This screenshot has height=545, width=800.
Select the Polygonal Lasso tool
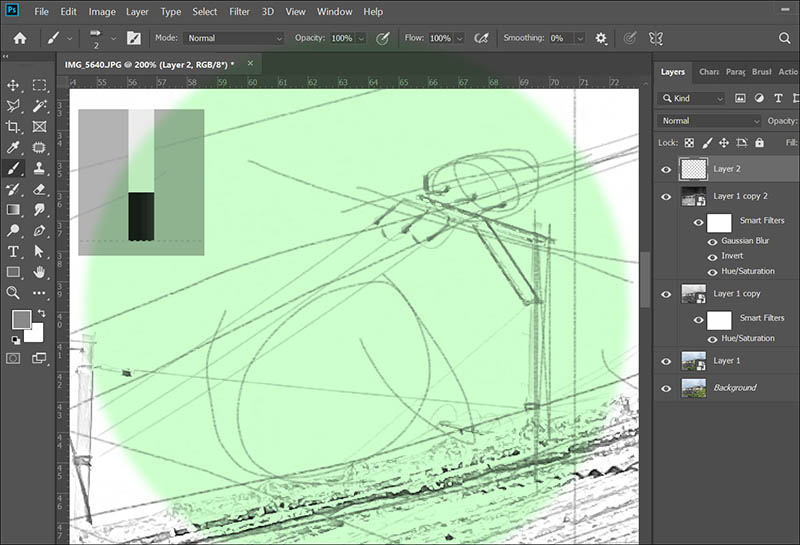13,106
